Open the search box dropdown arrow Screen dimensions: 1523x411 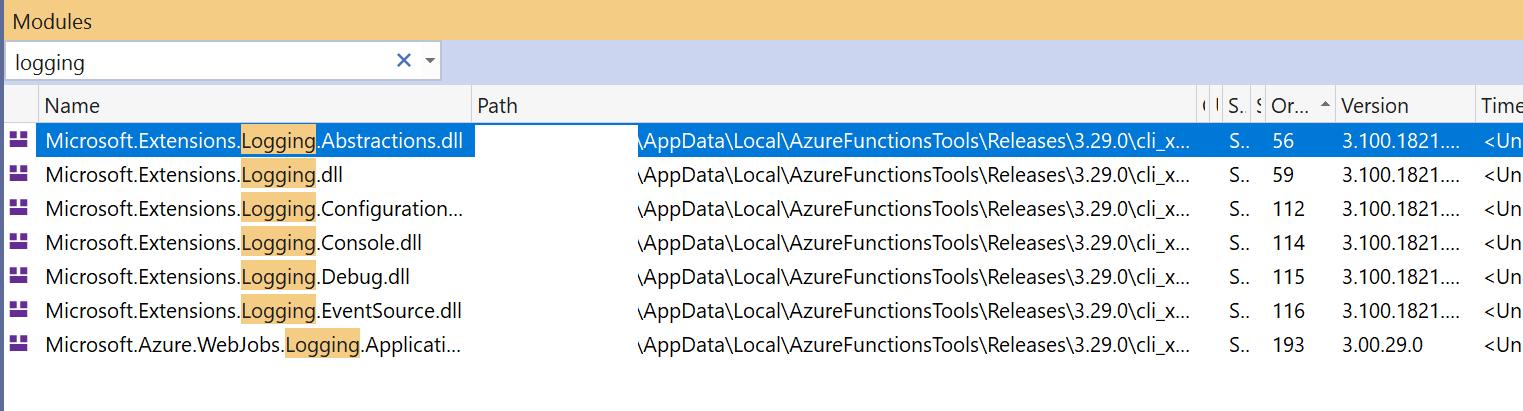click(430, 61)
